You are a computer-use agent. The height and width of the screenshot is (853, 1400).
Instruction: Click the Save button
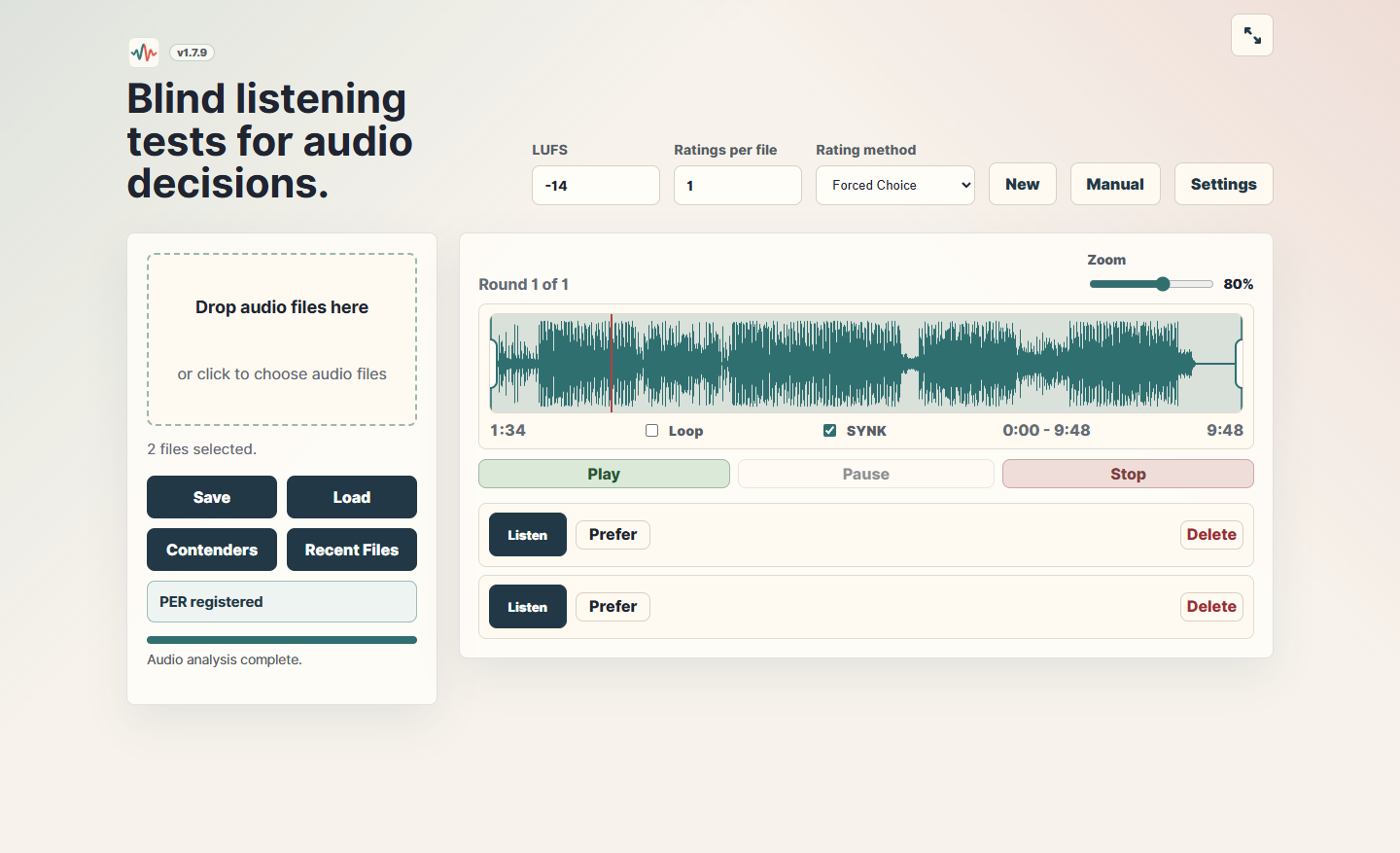coord(212,497)
